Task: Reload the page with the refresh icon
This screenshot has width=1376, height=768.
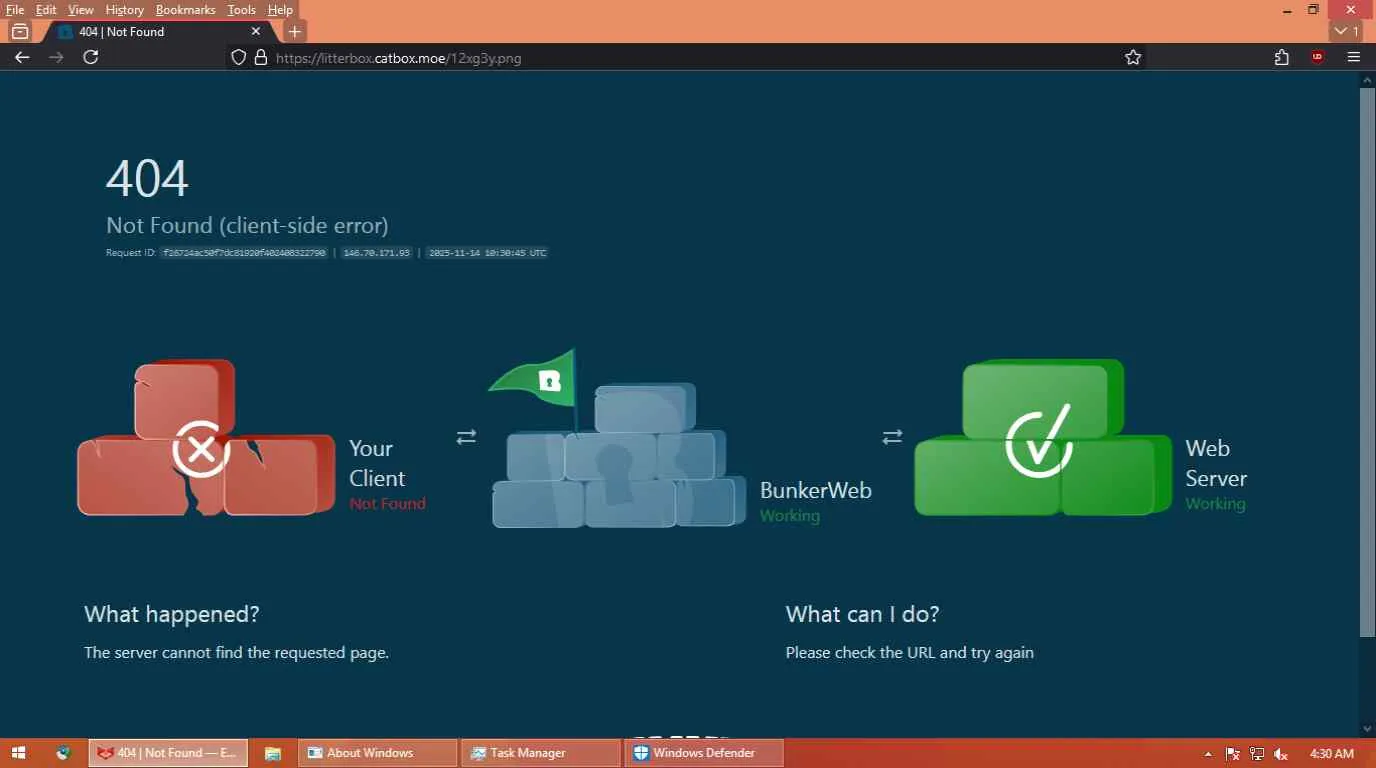Action: pos(90,57)
